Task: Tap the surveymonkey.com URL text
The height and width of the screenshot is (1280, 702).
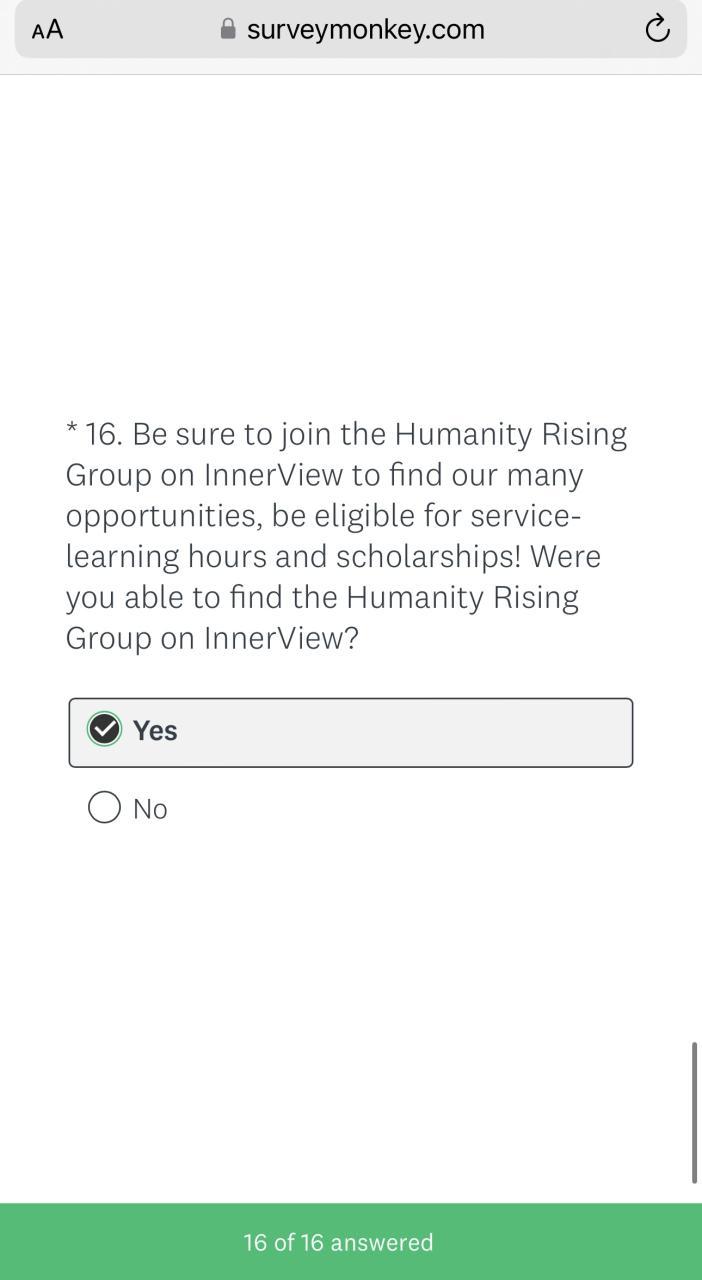Action: [x=365, y=30]
